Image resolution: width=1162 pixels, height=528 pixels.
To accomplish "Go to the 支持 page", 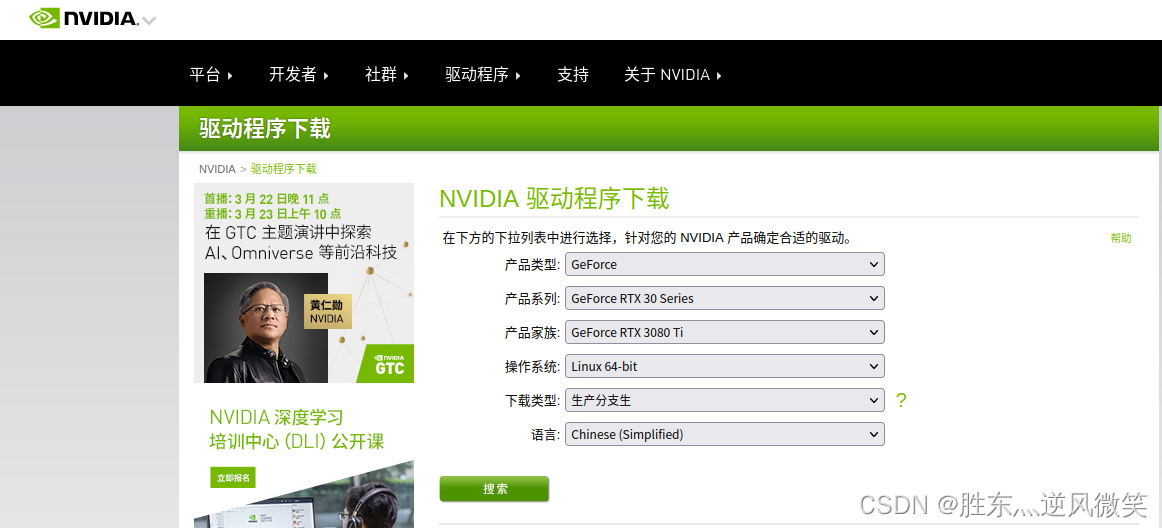I will coord(573,74).
